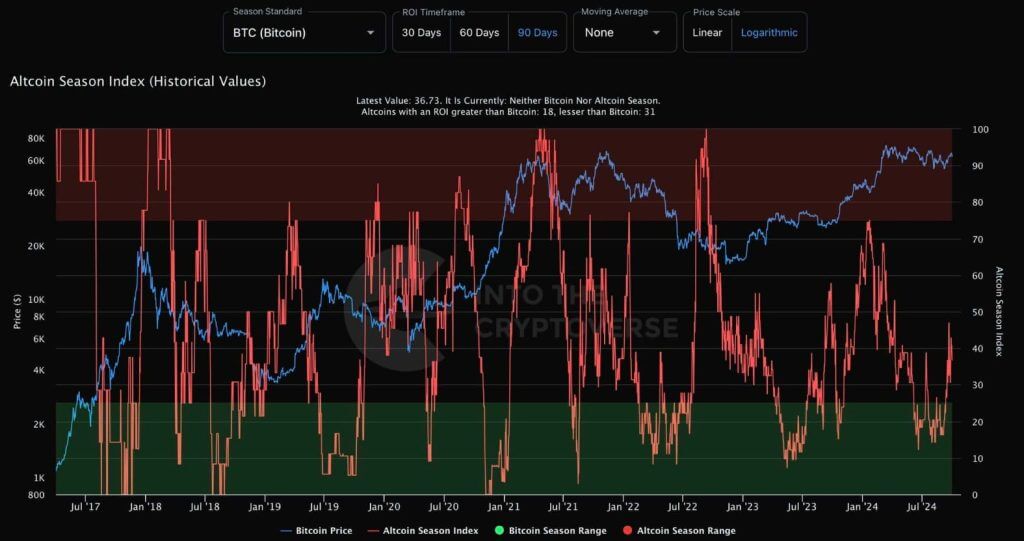Click the Jul '18 x-axis label
Viewport: 1024px width, 541px height.
(204, 506)
